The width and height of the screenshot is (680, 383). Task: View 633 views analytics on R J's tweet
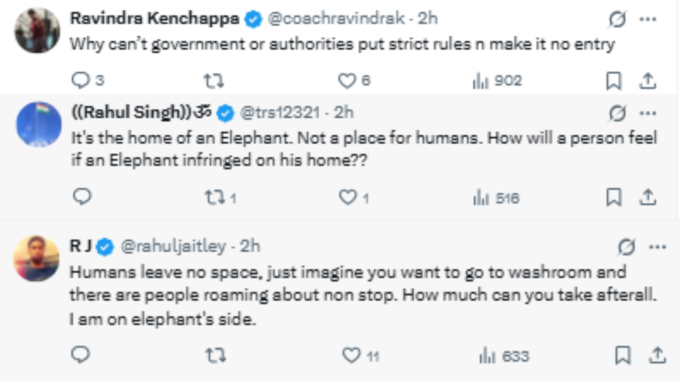(x=504, y=356)
